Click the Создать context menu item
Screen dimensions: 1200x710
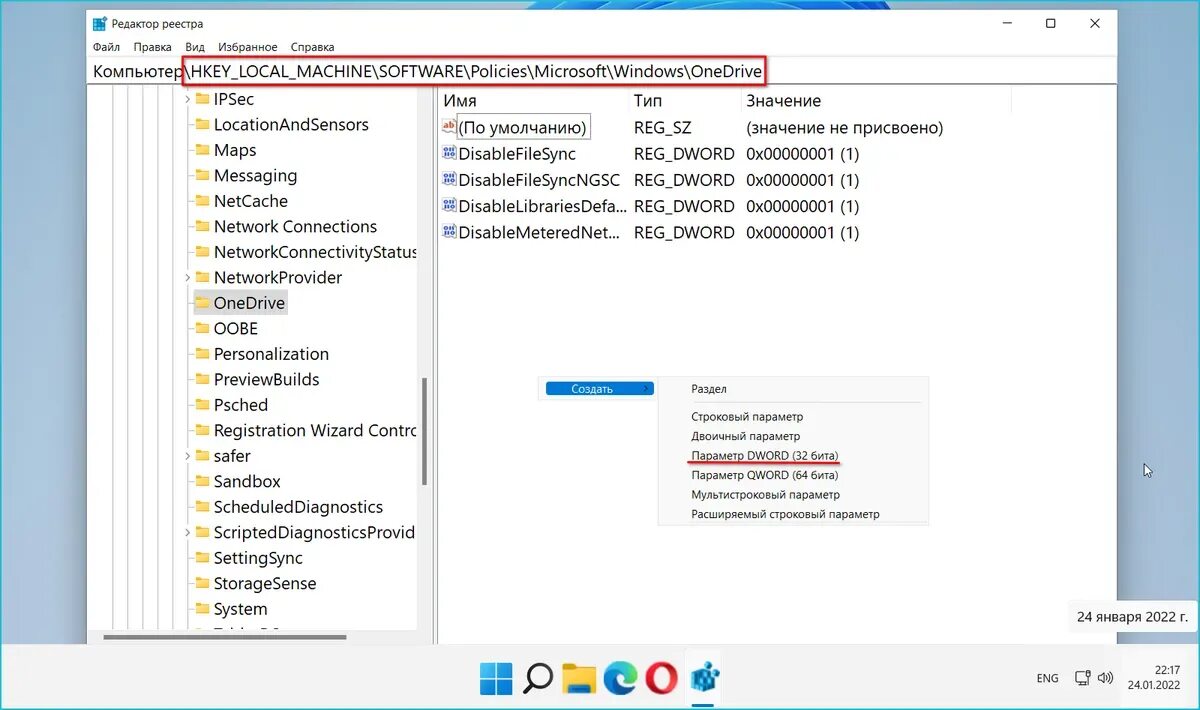point(599,389)
